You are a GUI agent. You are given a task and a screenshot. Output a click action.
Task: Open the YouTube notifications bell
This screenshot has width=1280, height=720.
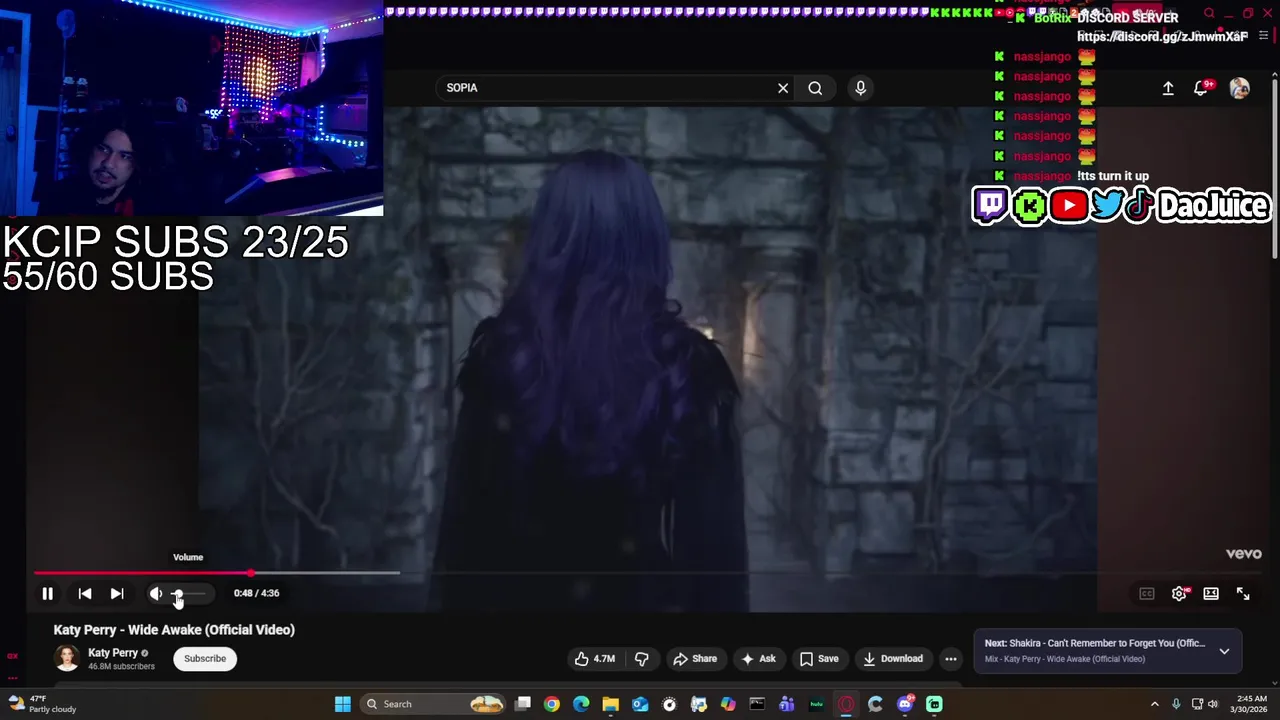pos(1202,88)
